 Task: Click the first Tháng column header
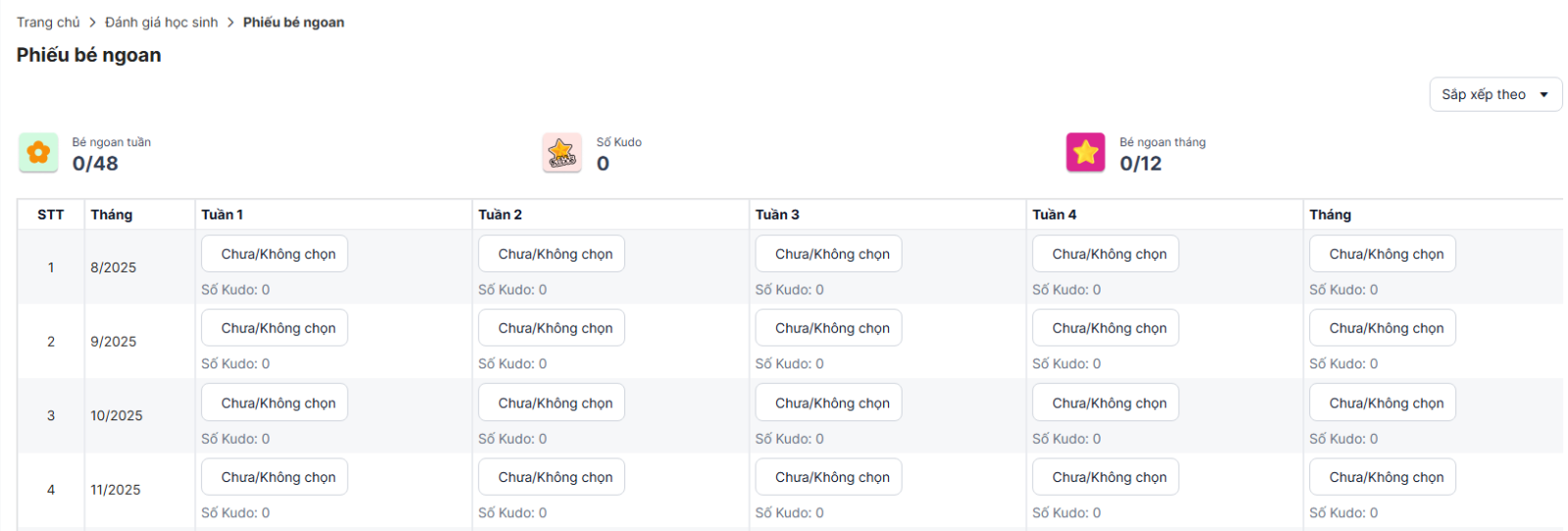click(x=112, y=215)
